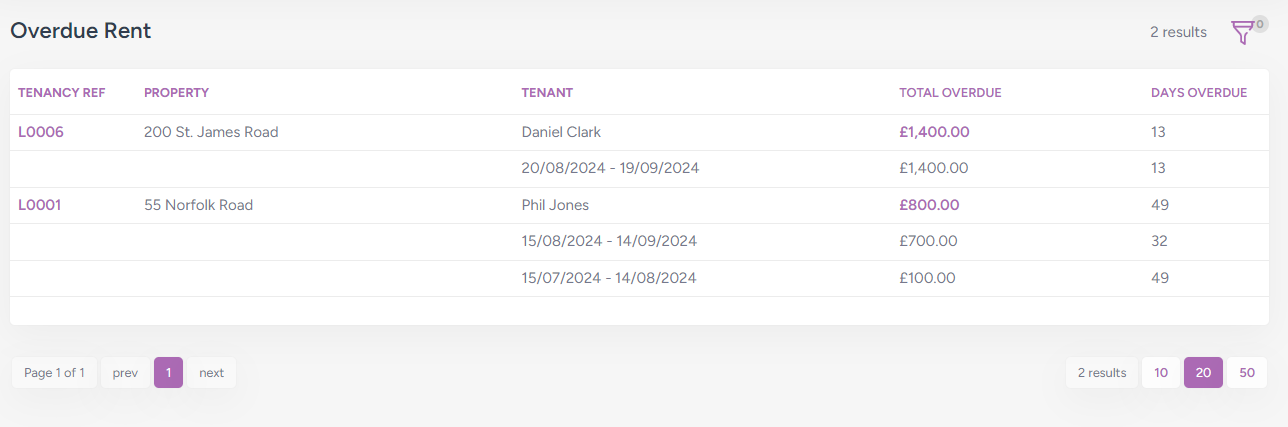Go to the next page

coord(211,373)
